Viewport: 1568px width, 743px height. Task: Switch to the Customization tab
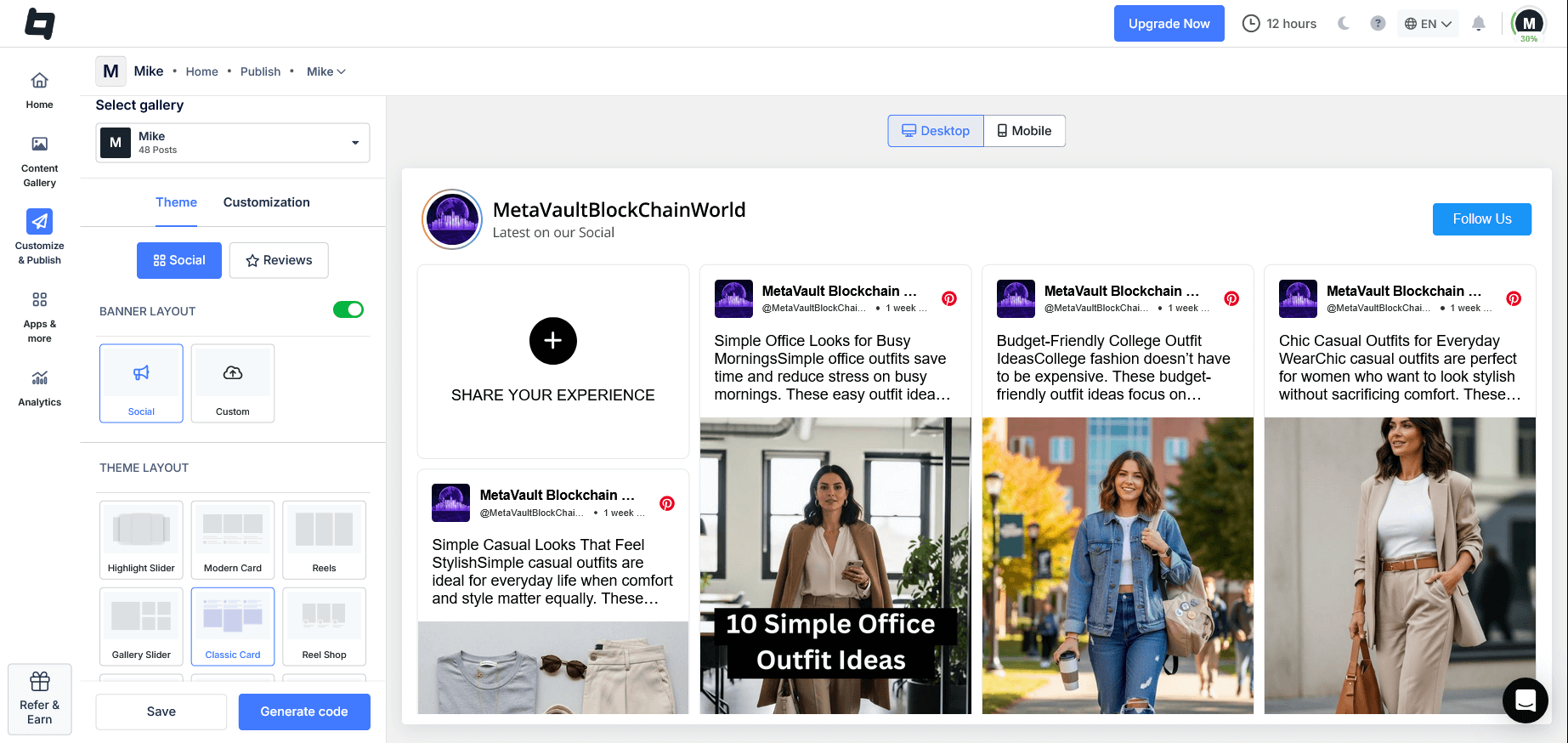(267, 202)
